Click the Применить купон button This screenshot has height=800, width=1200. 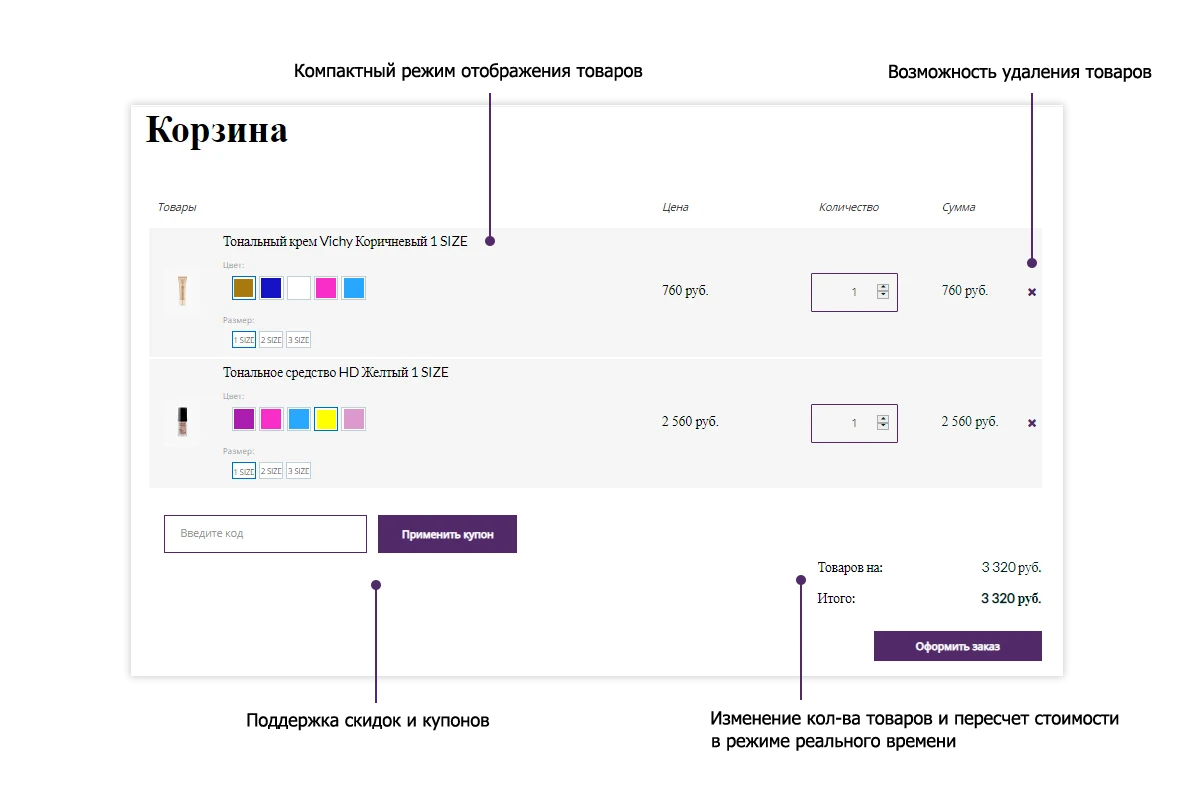[447, 534]
